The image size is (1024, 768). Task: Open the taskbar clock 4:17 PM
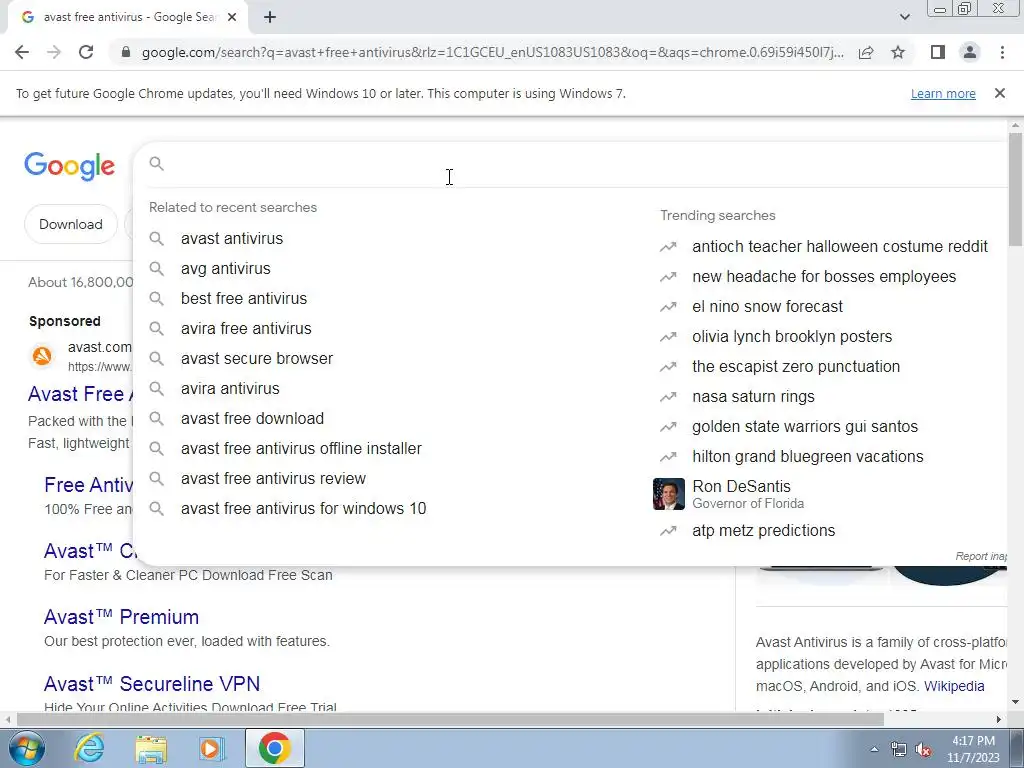[973, 749]
